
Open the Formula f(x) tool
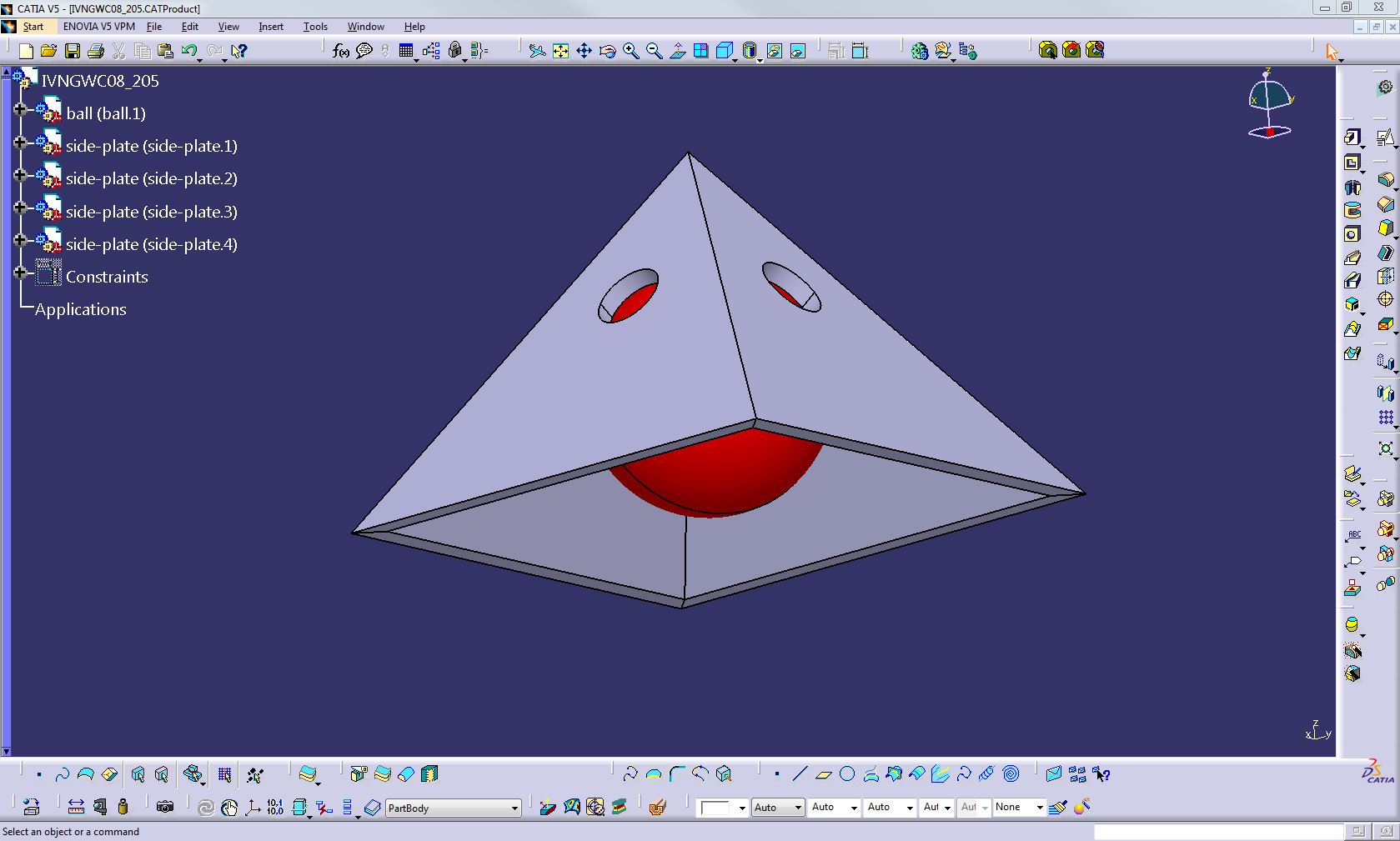[341, 51]
